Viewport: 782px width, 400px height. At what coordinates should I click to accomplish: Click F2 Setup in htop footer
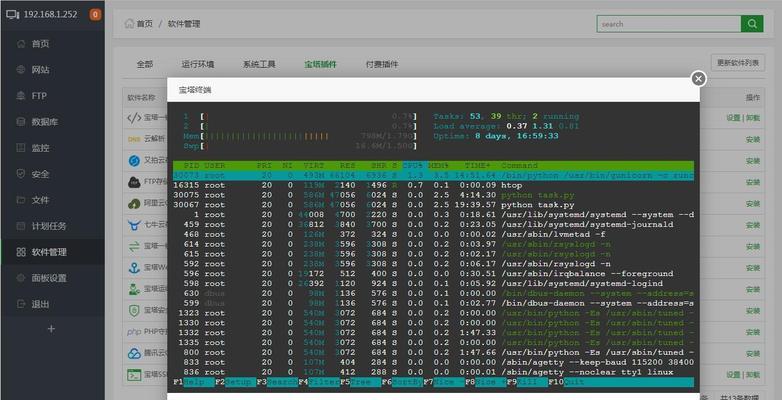[235, 382]
